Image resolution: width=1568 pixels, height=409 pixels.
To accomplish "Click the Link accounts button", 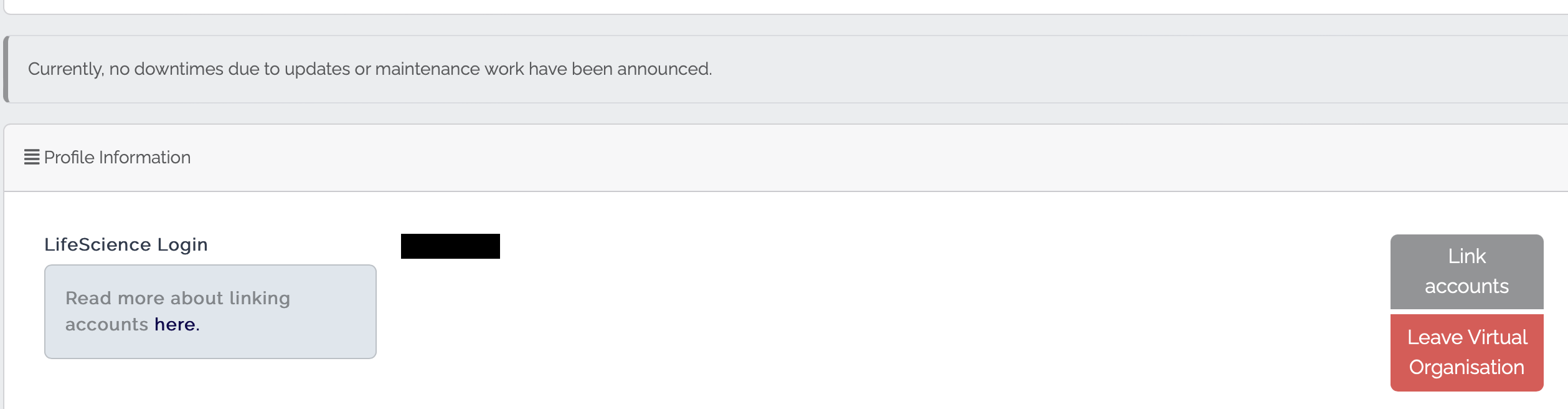I will [x=1466, y=271].
